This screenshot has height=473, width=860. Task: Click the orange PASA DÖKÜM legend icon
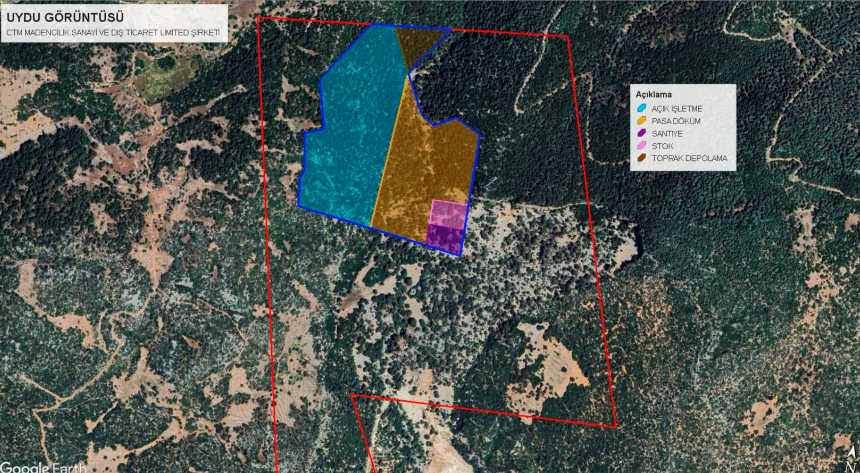coord(641,120)
